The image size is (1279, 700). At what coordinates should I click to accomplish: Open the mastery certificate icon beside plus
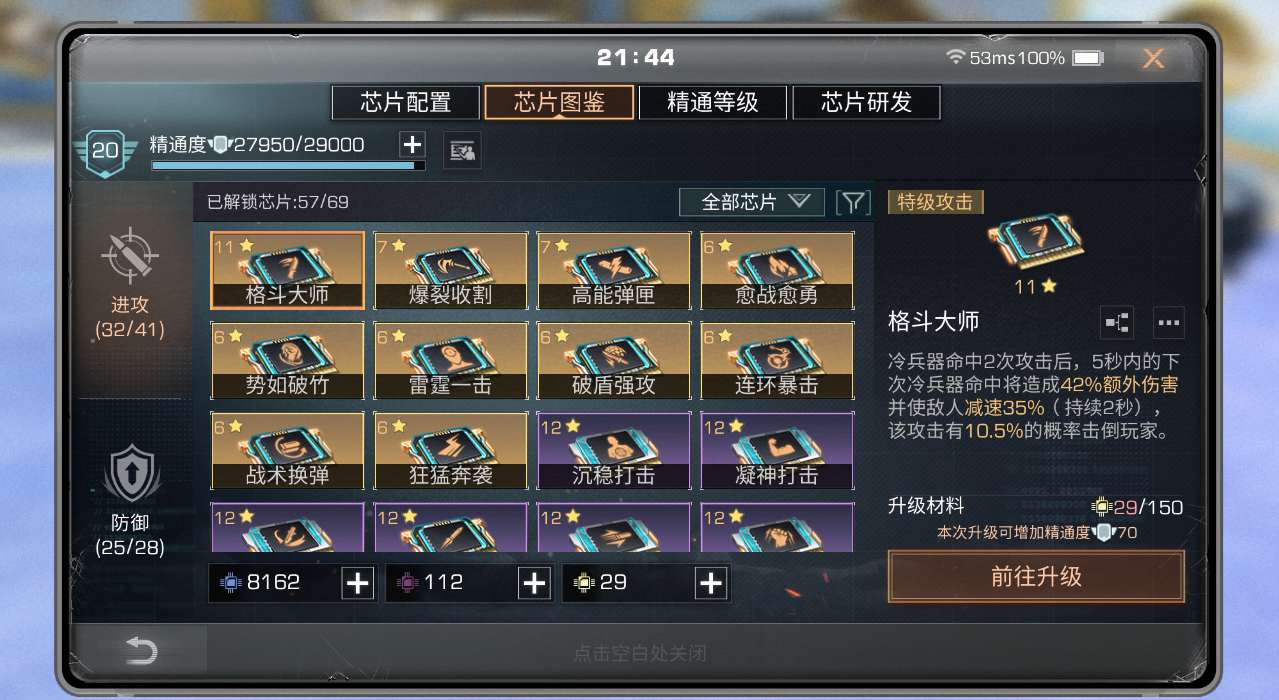462,151
